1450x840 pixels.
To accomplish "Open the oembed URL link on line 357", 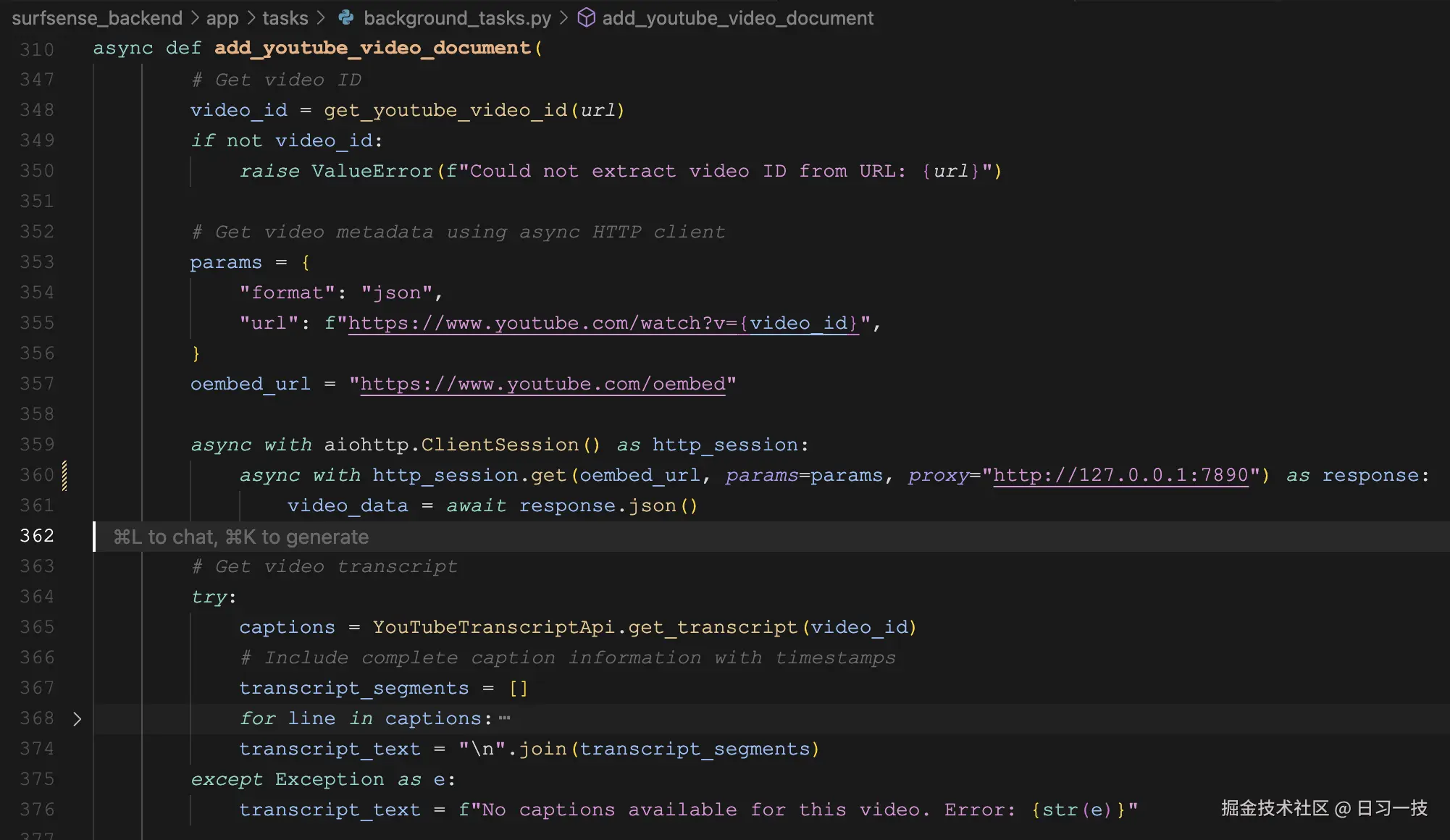I will pyautogui.click(x=542, y=384).
